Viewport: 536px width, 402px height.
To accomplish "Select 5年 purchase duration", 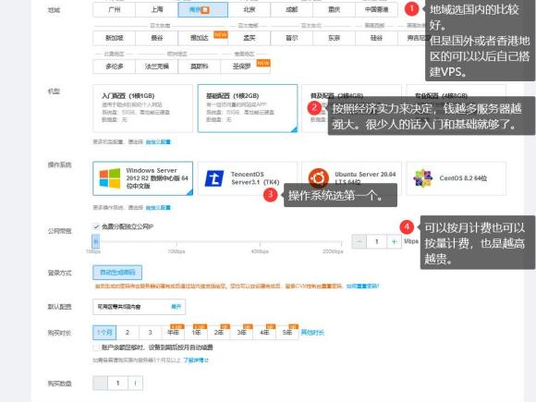I will coord(287,332).
